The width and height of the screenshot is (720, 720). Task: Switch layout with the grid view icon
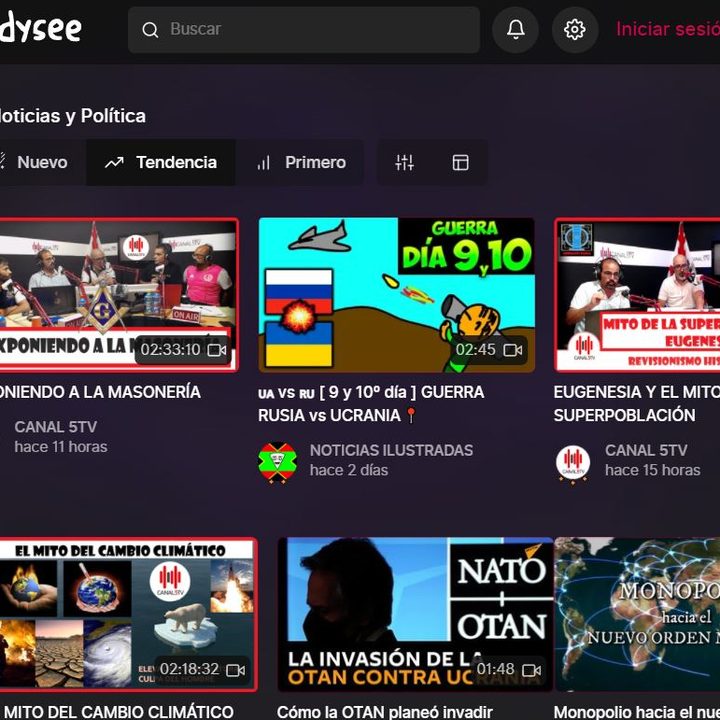[x=461, y=162]
